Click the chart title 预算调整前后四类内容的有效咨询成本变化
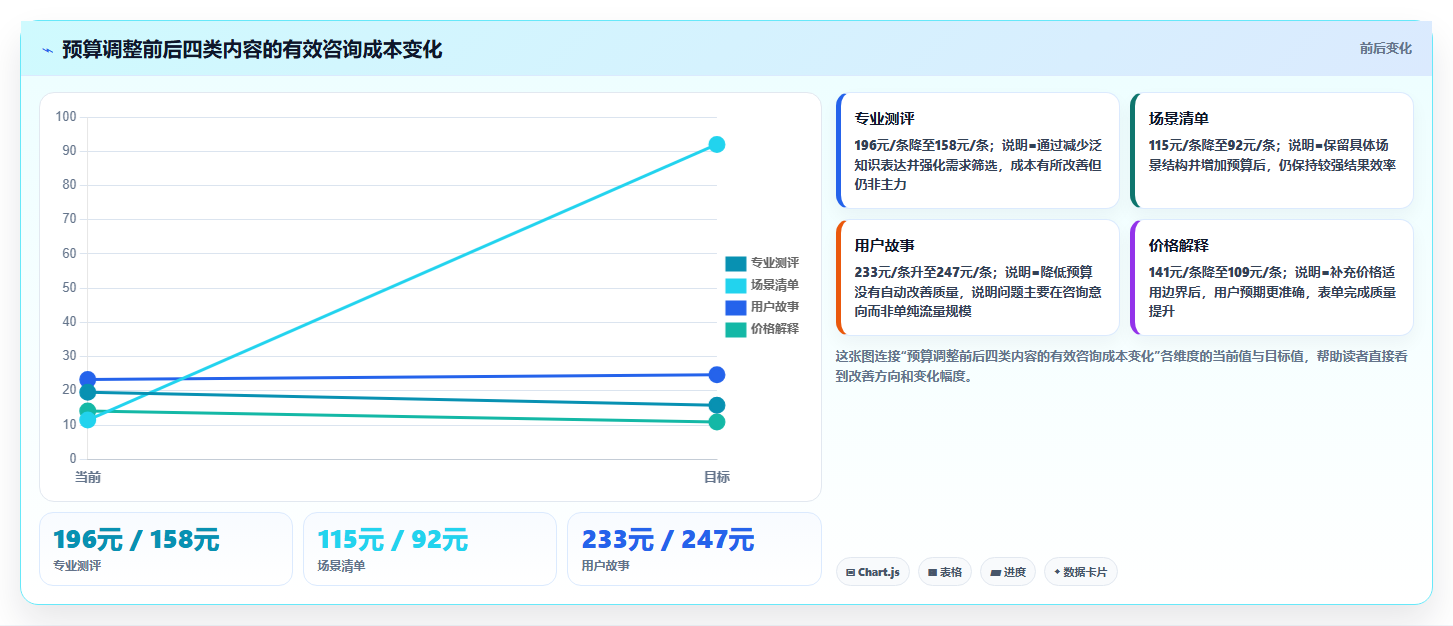Image resolution: width=1453 pixels, height=626 pixels. 252,49
